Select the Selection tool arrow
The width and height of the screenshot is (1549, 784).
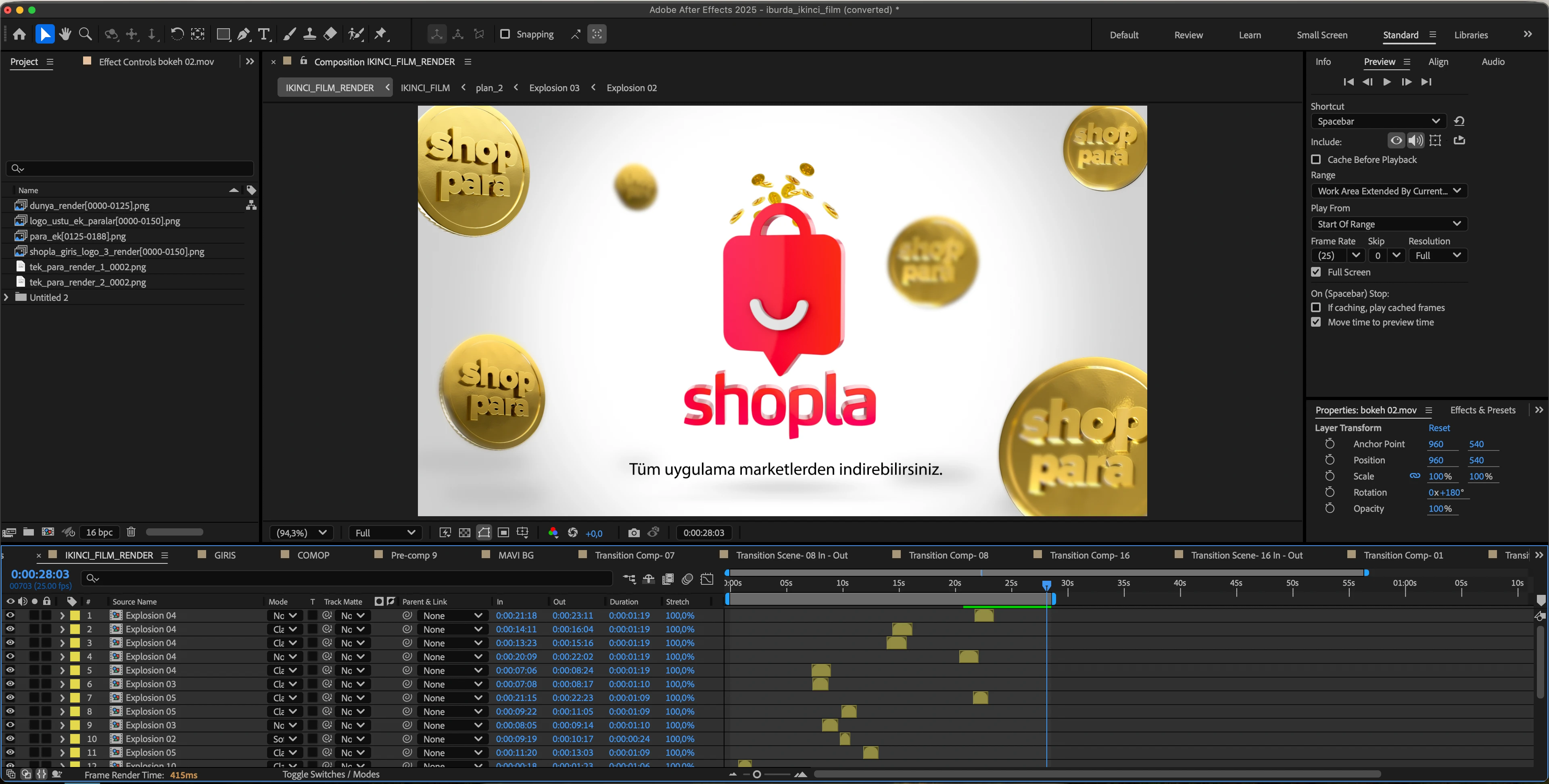[44, 34]
